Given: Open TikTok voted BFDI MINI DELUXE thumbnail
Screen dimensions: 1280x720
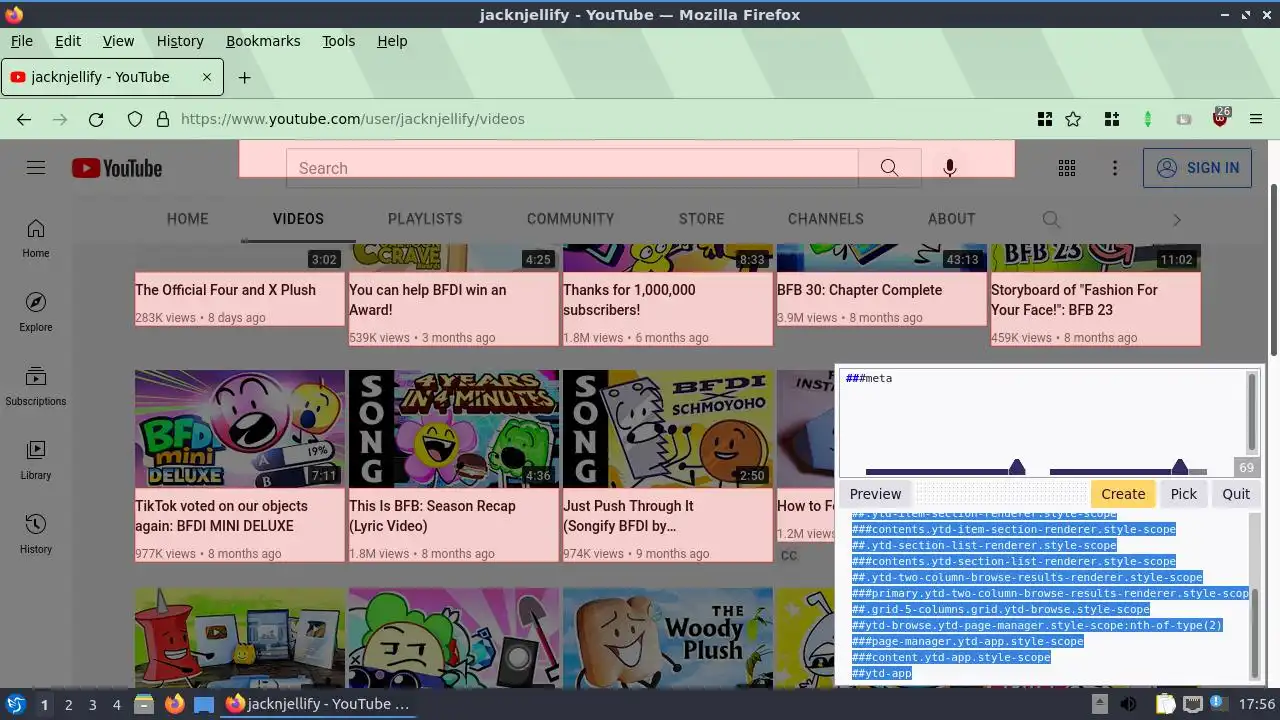Looking at the screenshot, I should pyautogui.click(x=240, y=429).
